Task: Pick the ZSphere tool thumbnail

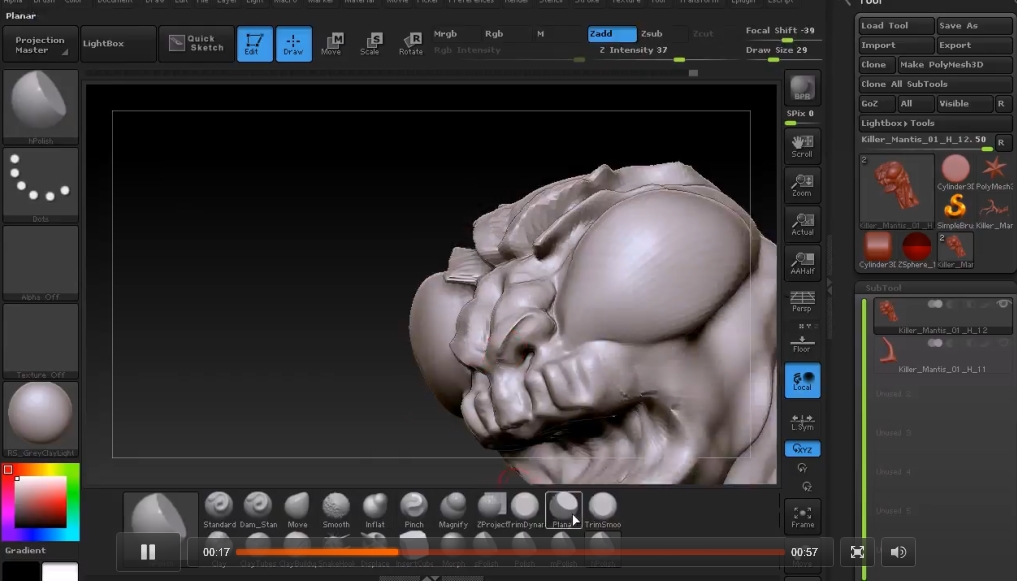Action: click(x=916, y=250)
